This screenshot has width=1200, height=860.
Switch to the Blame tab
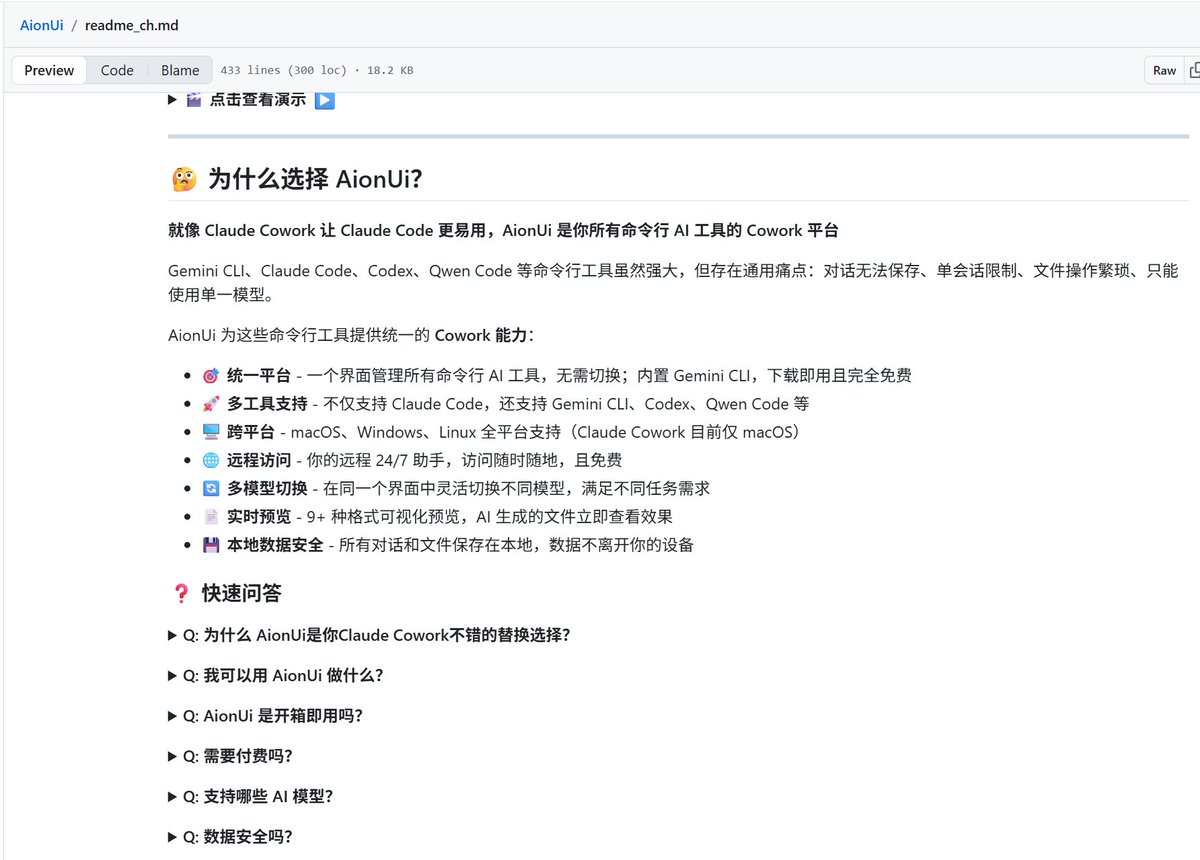pos(180,70)
